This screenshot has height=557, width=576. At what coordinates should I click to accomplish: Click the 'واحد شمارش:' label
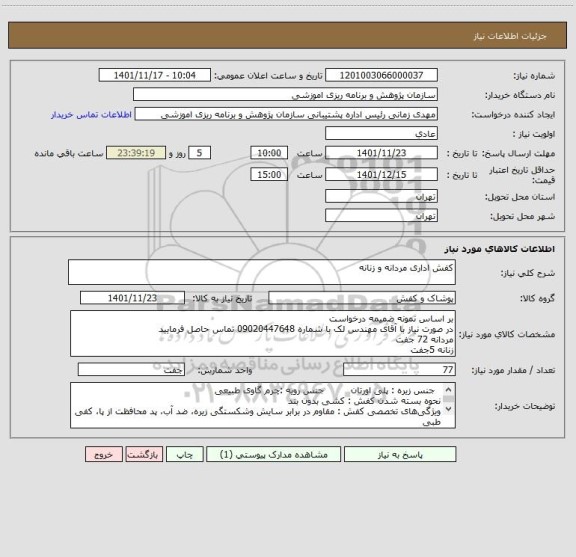tap(225, 370)
